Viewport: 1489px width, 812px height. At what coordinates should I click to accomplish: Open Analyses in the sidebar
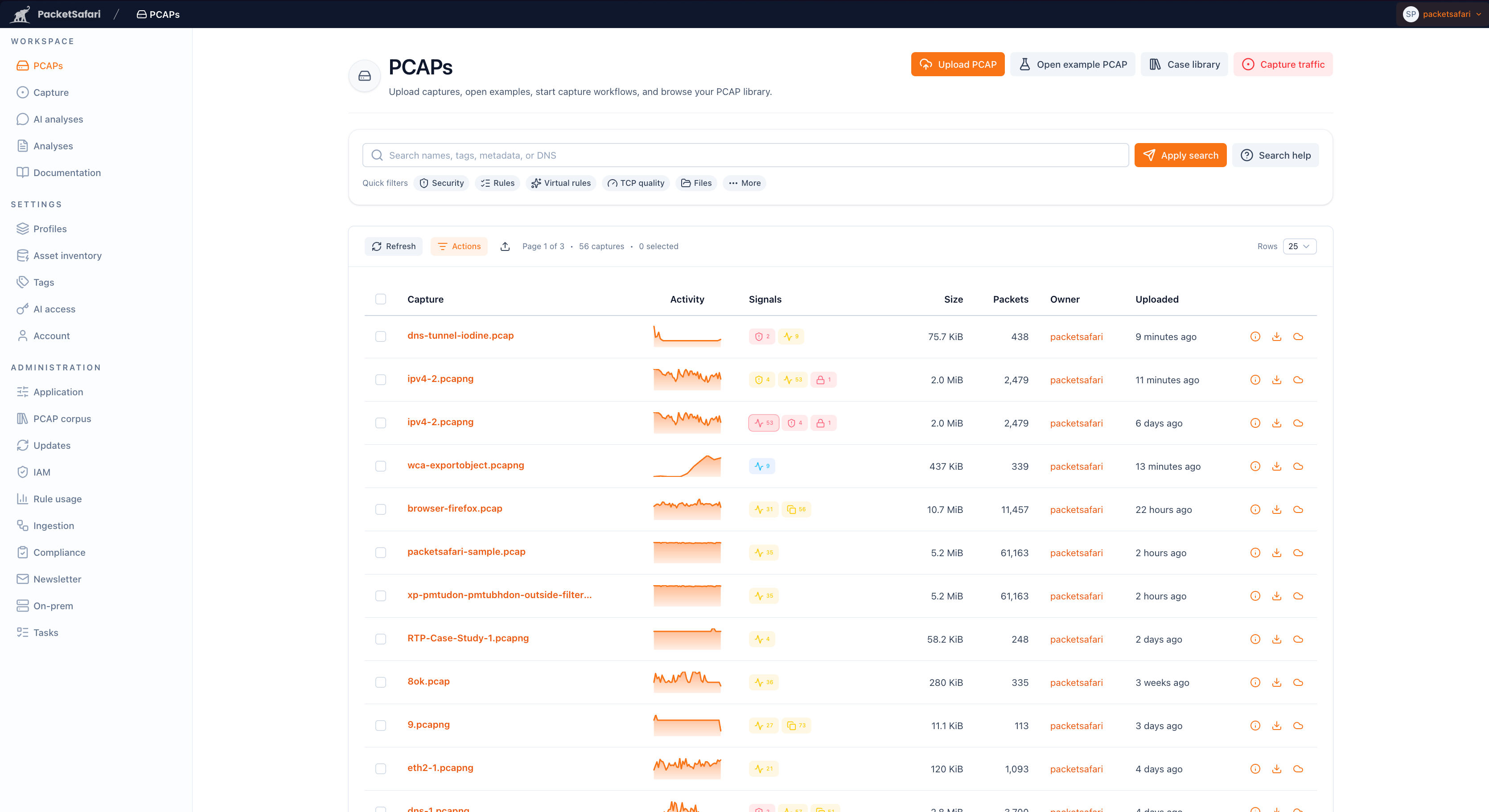tap(53, 146)
